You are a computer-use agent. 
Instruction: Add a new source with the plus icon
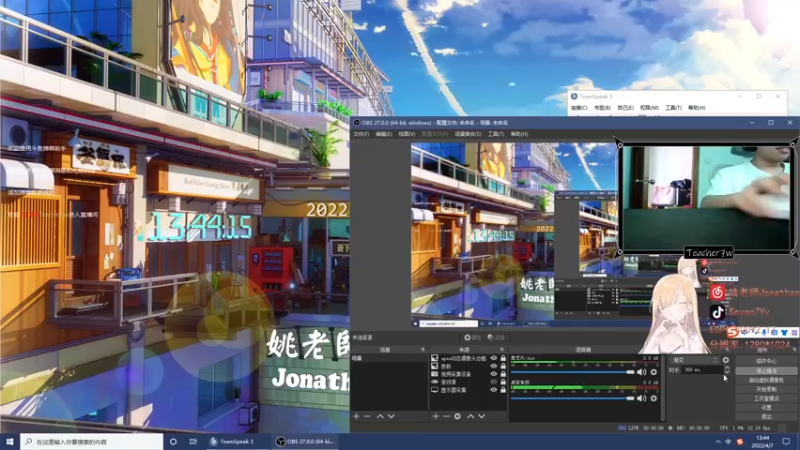tap(436, 416)
